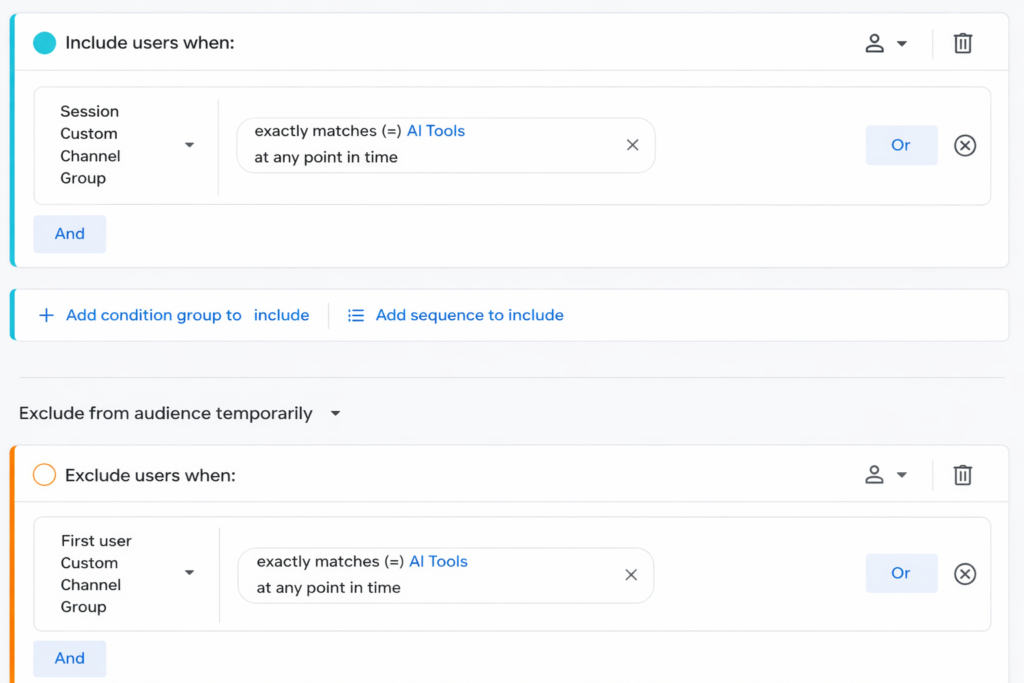Clear the AI Tools filter in include condition

coord(632,145)
